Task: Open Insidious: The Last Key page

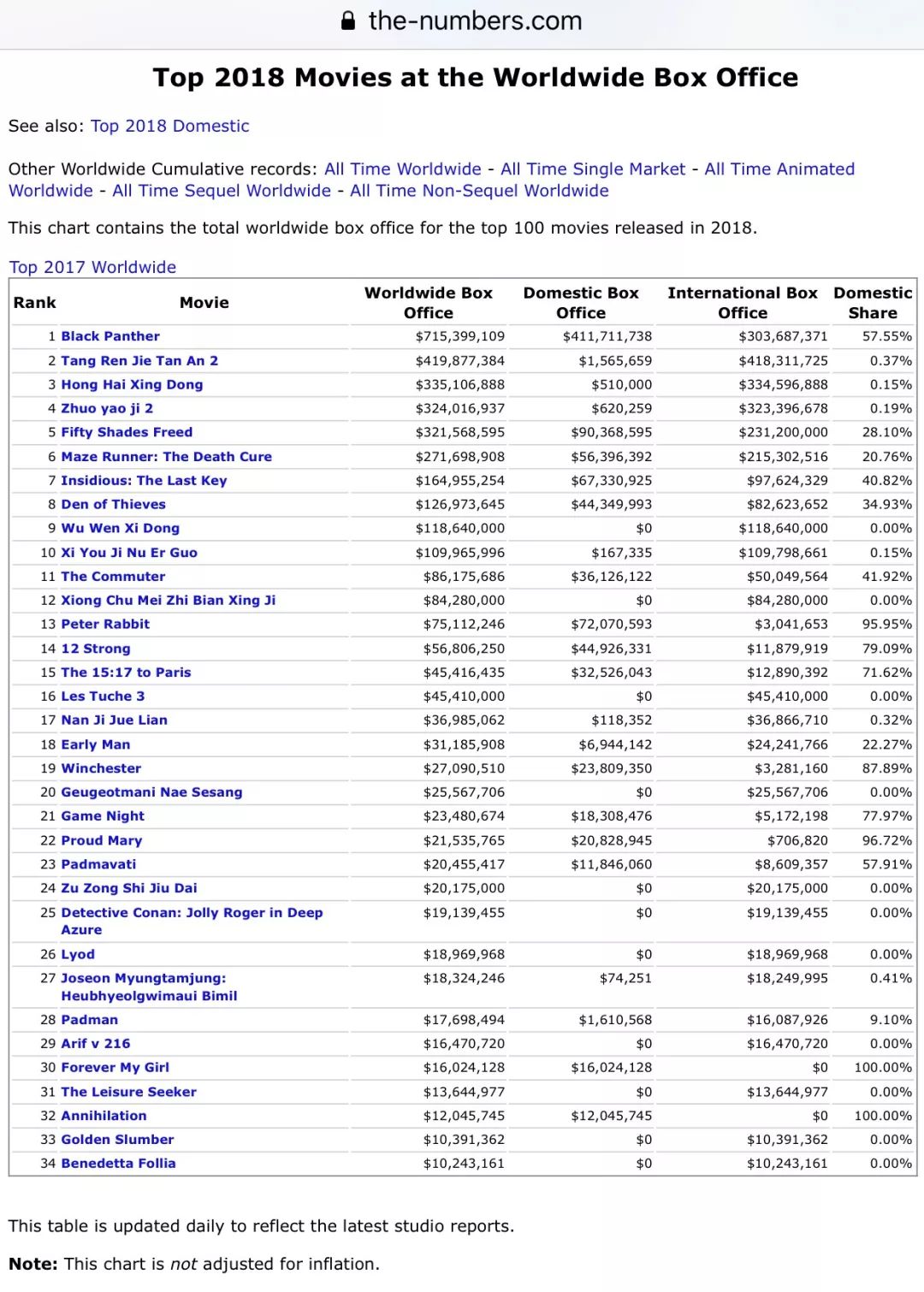Action: pos(144,480)
